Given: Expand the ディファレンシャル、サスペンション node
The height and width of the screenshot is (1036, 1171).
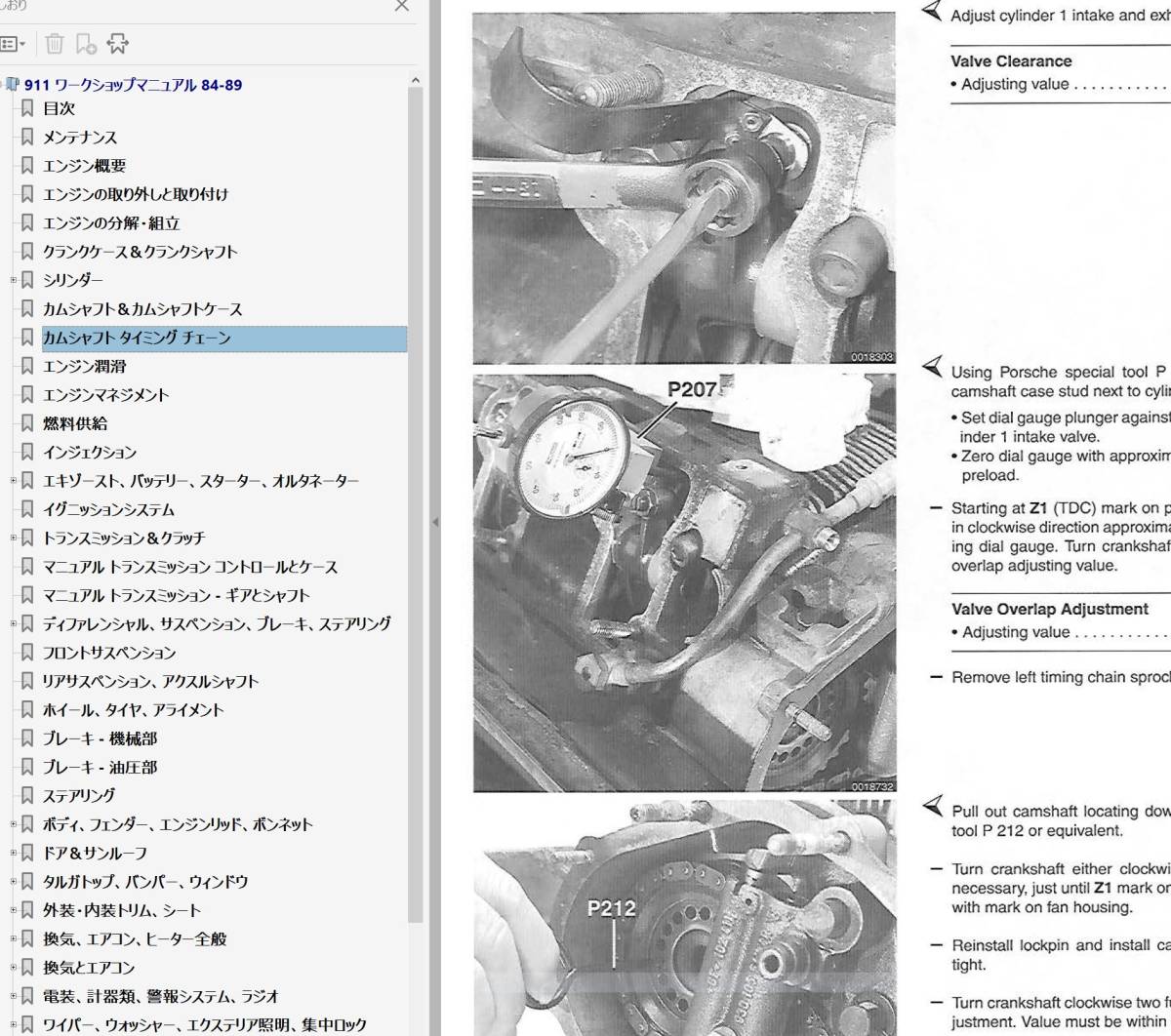Looking at the screenshot, I should click(x=14, y=623).
